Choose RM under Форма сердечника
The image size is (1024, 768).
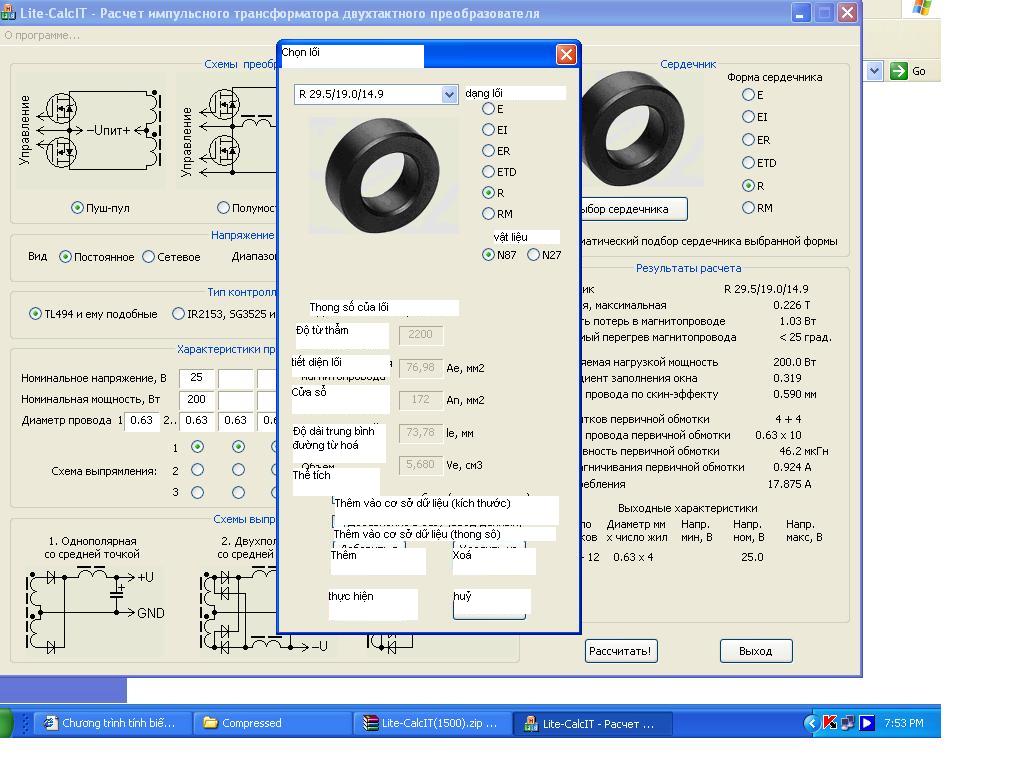(748, 208)
